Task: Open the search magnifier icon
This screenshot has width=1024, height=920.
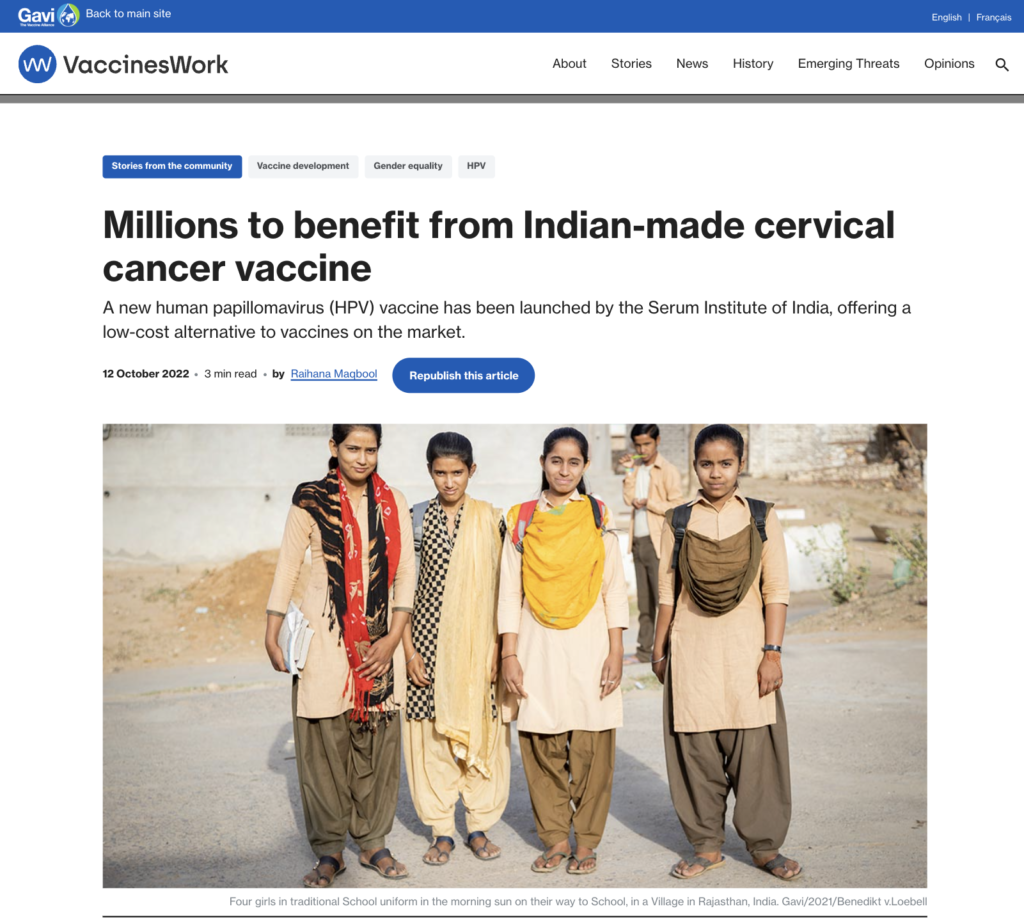Action: tap(1002, 64)
